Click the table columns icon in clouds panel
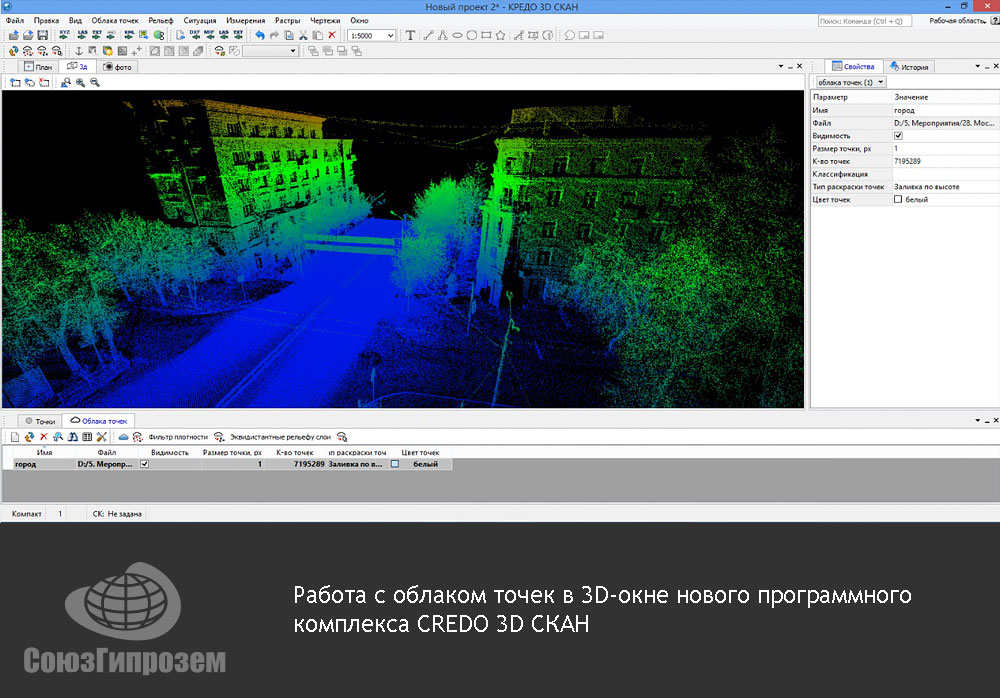Screen dimensions: 1000x698 coord(87,437)
